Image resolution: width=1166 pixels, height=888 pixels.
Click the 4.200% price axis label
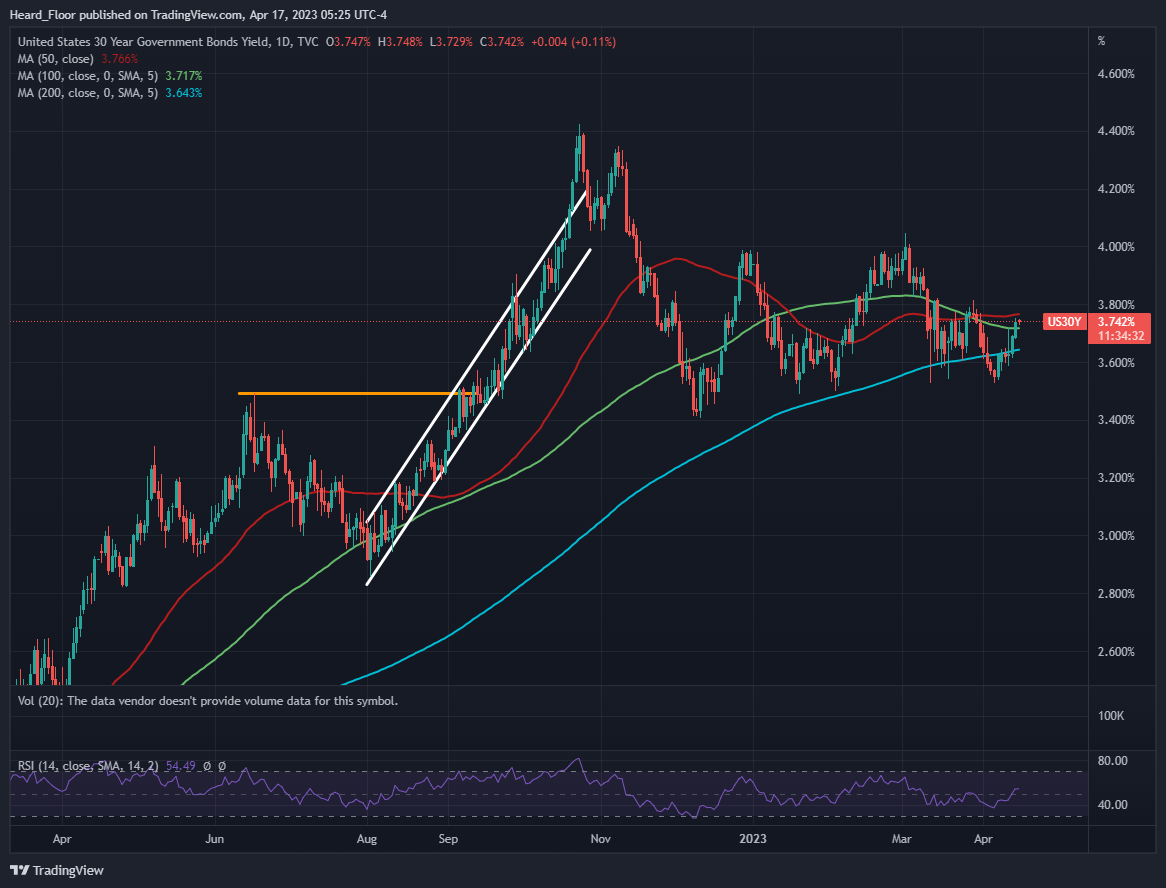[1116, 189]
